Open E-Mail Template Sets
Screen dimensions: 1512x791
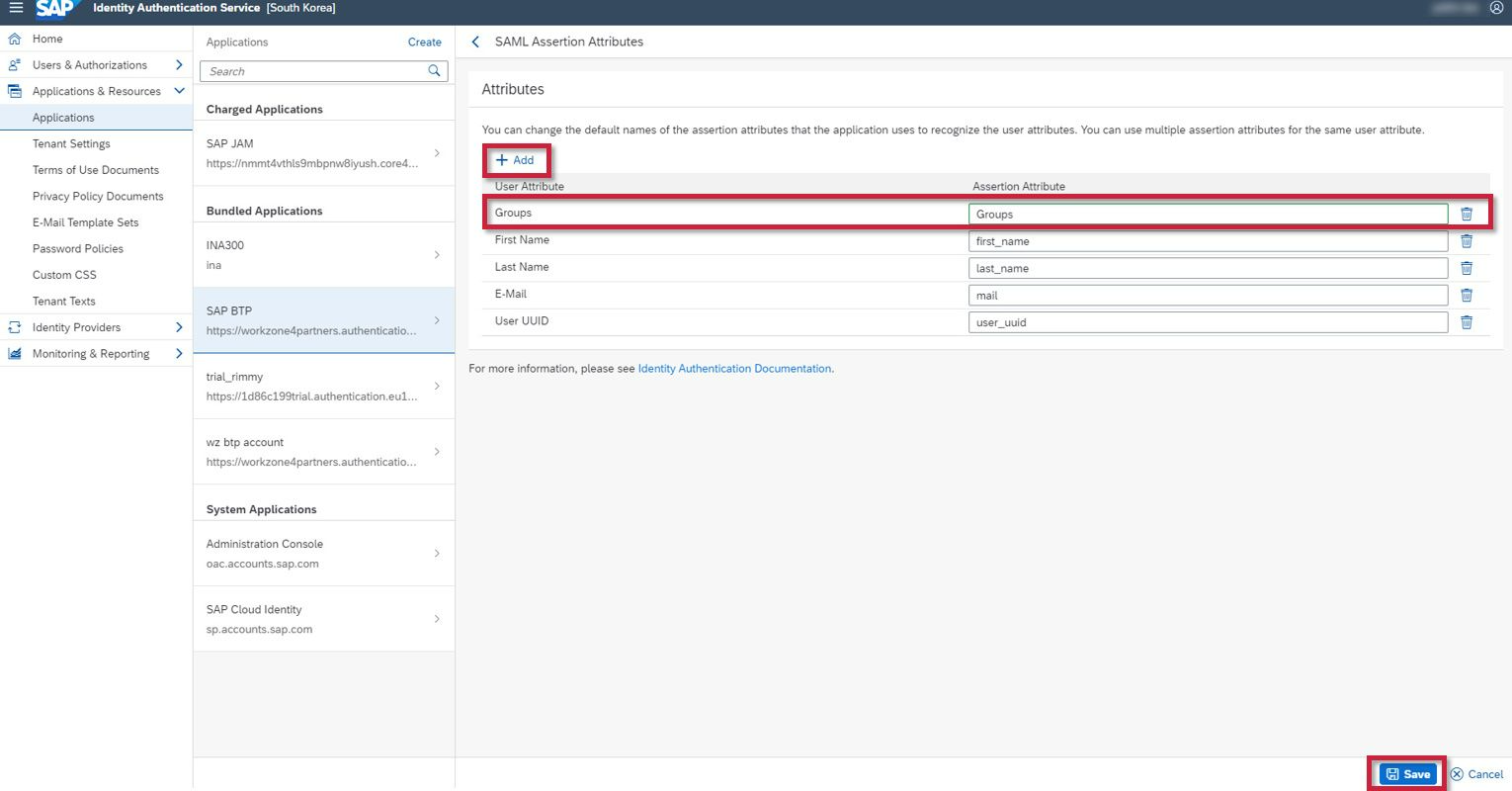(85, 222)
